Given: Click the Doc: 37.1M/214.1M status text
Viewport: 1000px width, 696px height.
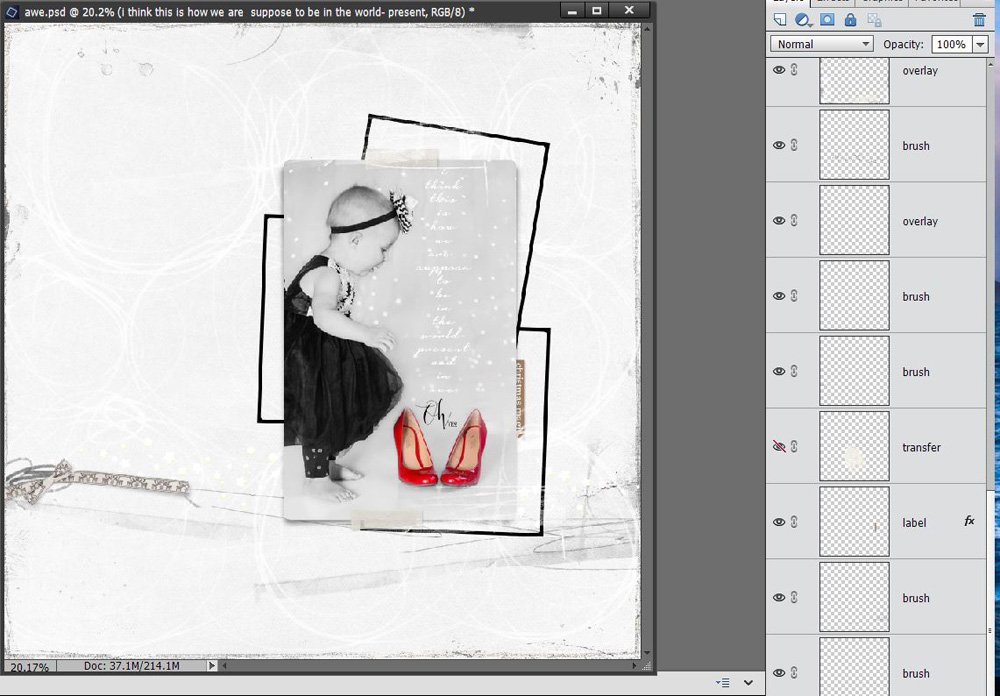Looking at the screenshot, I should pos(131,666).
